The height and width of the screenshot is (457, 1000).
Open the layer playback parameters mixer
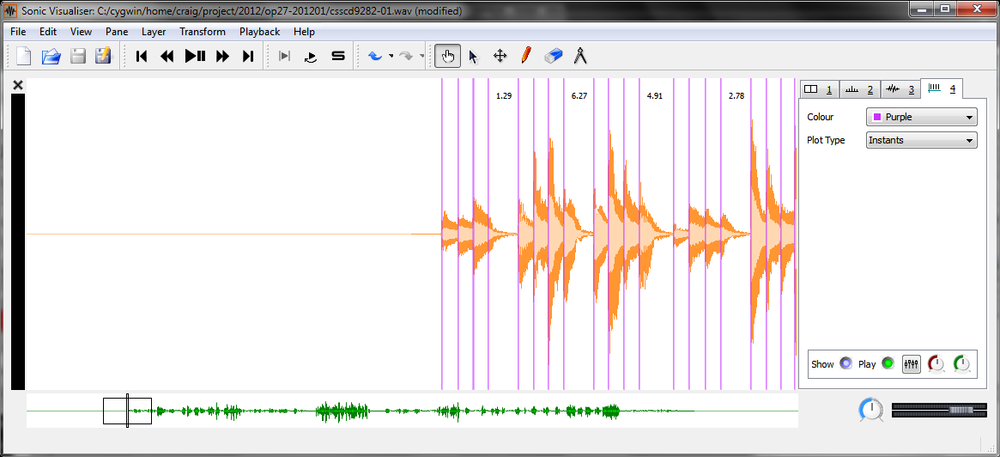[x=911, y=364]
